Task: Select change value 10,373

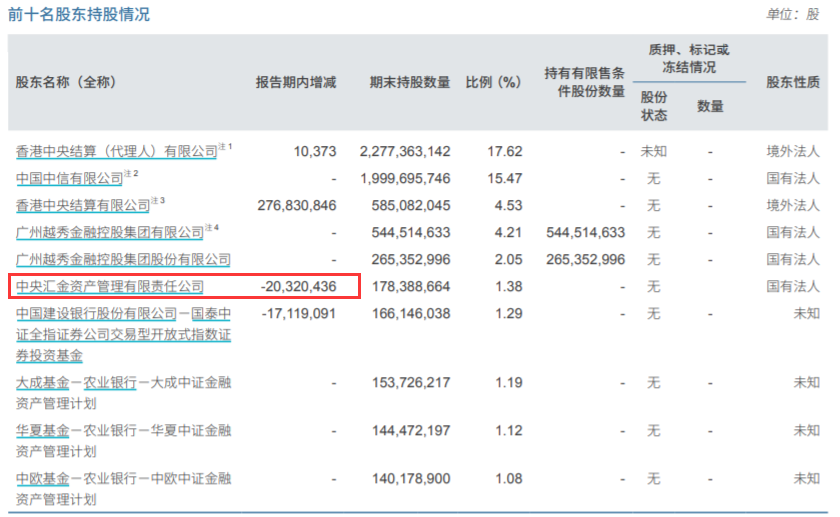Action: 315,152
